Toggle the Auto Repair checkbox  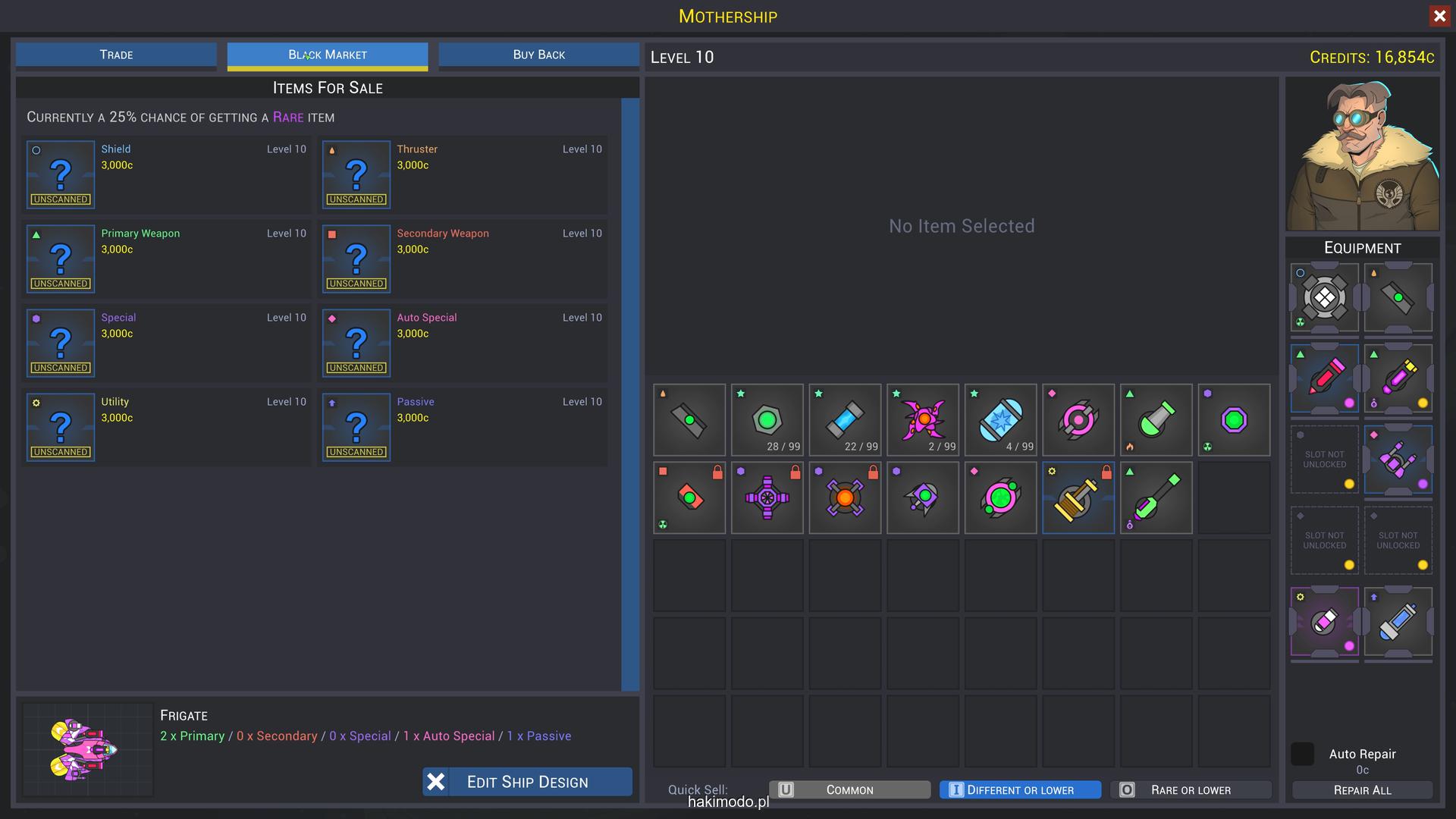[x=1302, y=754]
